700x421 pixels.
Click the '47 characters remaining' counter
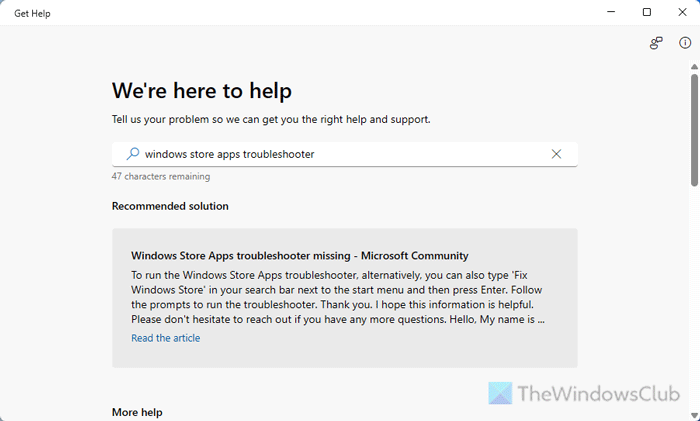(161, 176)
